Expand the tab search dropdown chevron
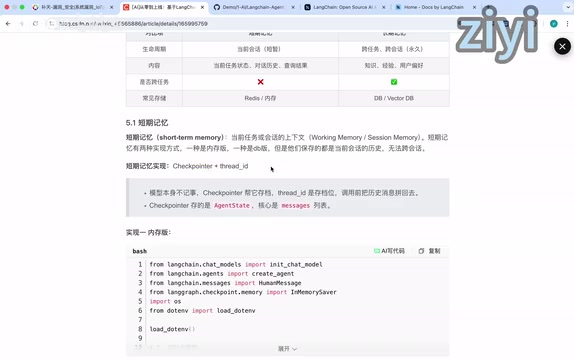 [568, 7]
